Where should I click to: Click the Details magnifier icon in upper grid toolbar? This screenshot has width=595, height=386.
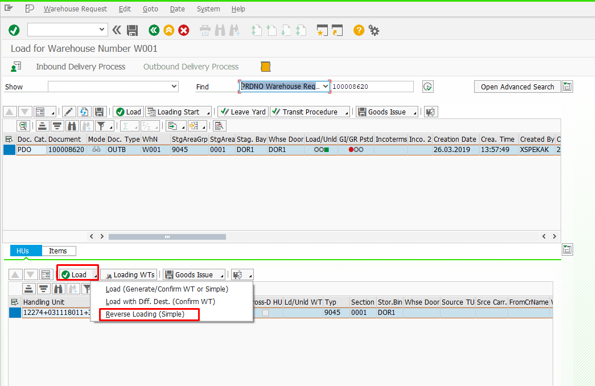tap(23, 126)
